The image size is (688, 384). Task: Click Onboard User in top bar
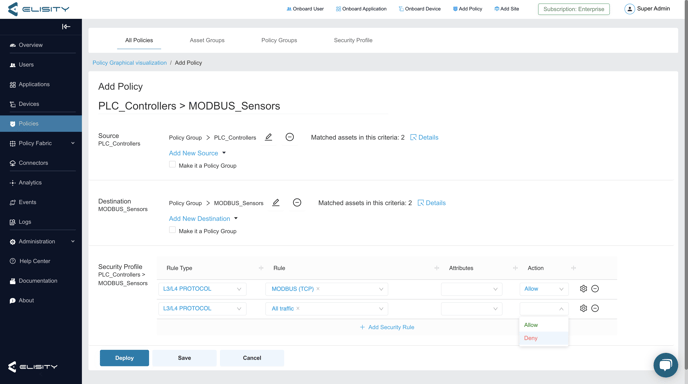(305, 9)
